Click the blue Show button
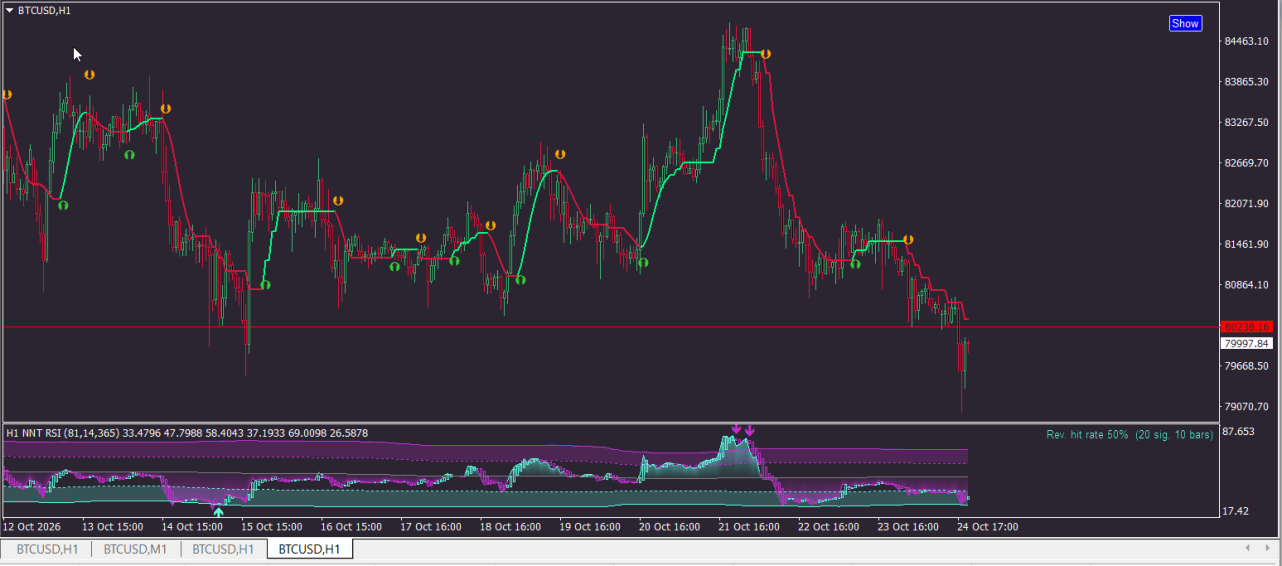Viewport: 1282px width, 566px height. tap(1185, 23)
